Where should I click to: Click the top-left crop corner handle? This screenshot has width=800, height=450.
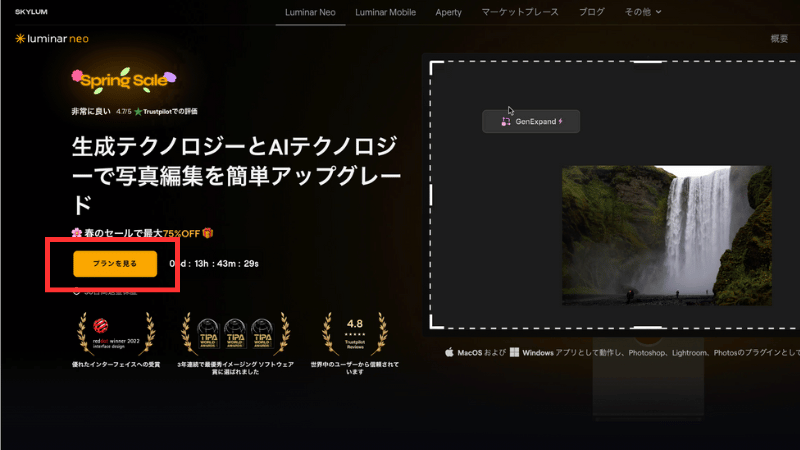pos(437,67)
